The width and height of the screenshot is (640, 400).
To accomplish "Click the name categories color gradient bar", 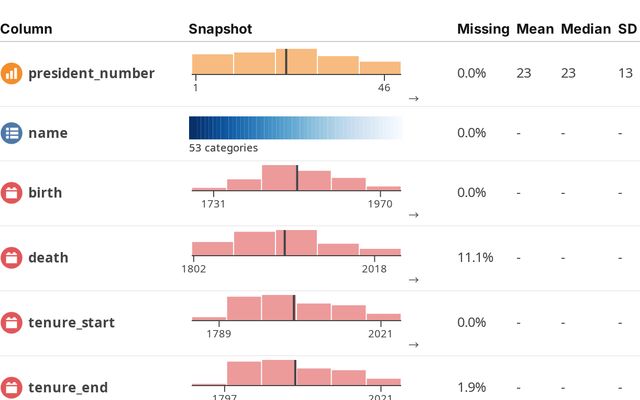I will (295, 127).
